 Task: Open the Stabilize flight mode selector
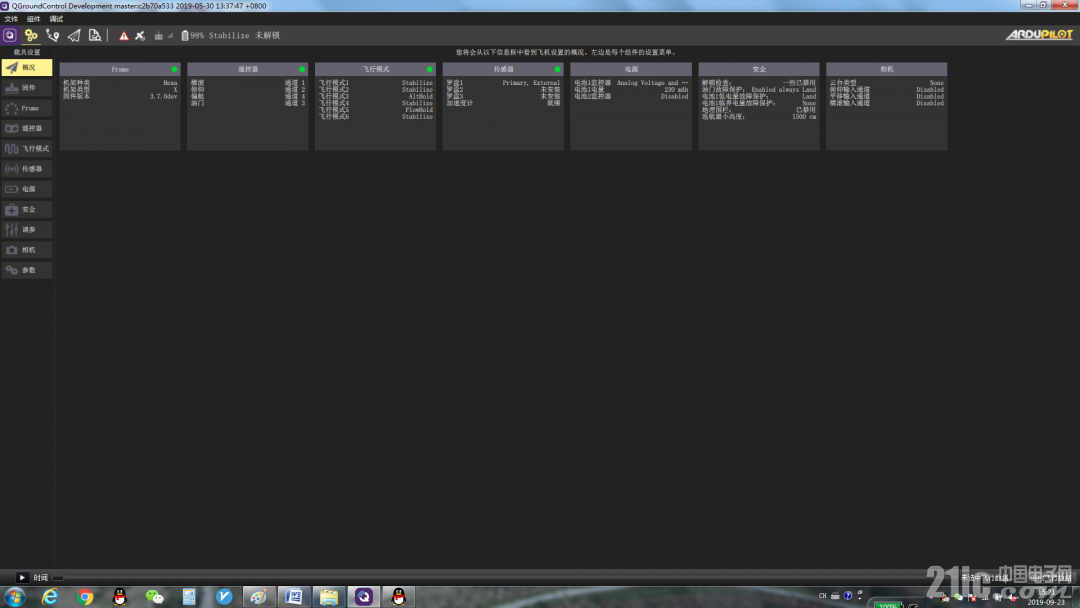[x=229, y=36]
